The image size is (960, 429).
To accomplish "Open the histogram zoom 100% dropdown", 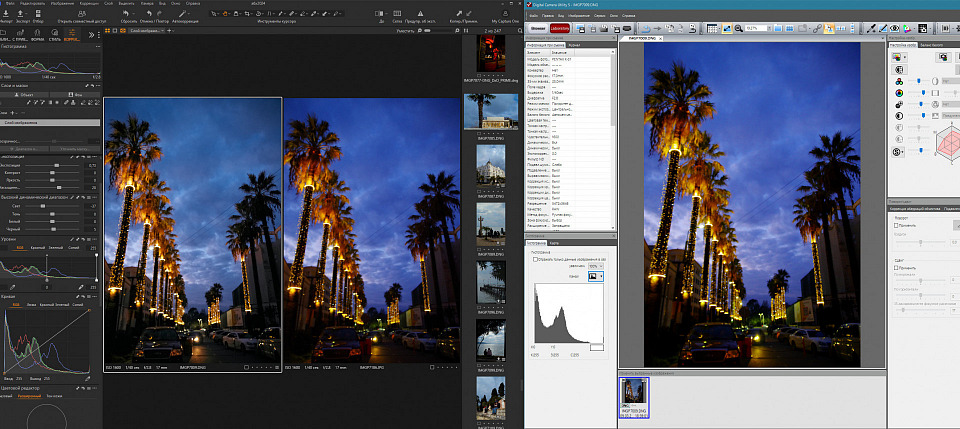I will click(x=595, y=267).
